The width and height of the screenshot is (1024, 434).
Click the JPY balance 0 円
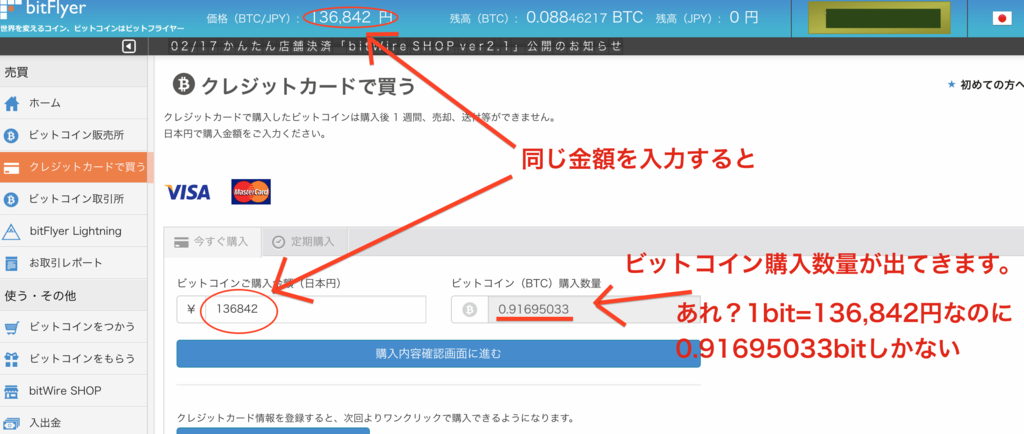(744, 18)
